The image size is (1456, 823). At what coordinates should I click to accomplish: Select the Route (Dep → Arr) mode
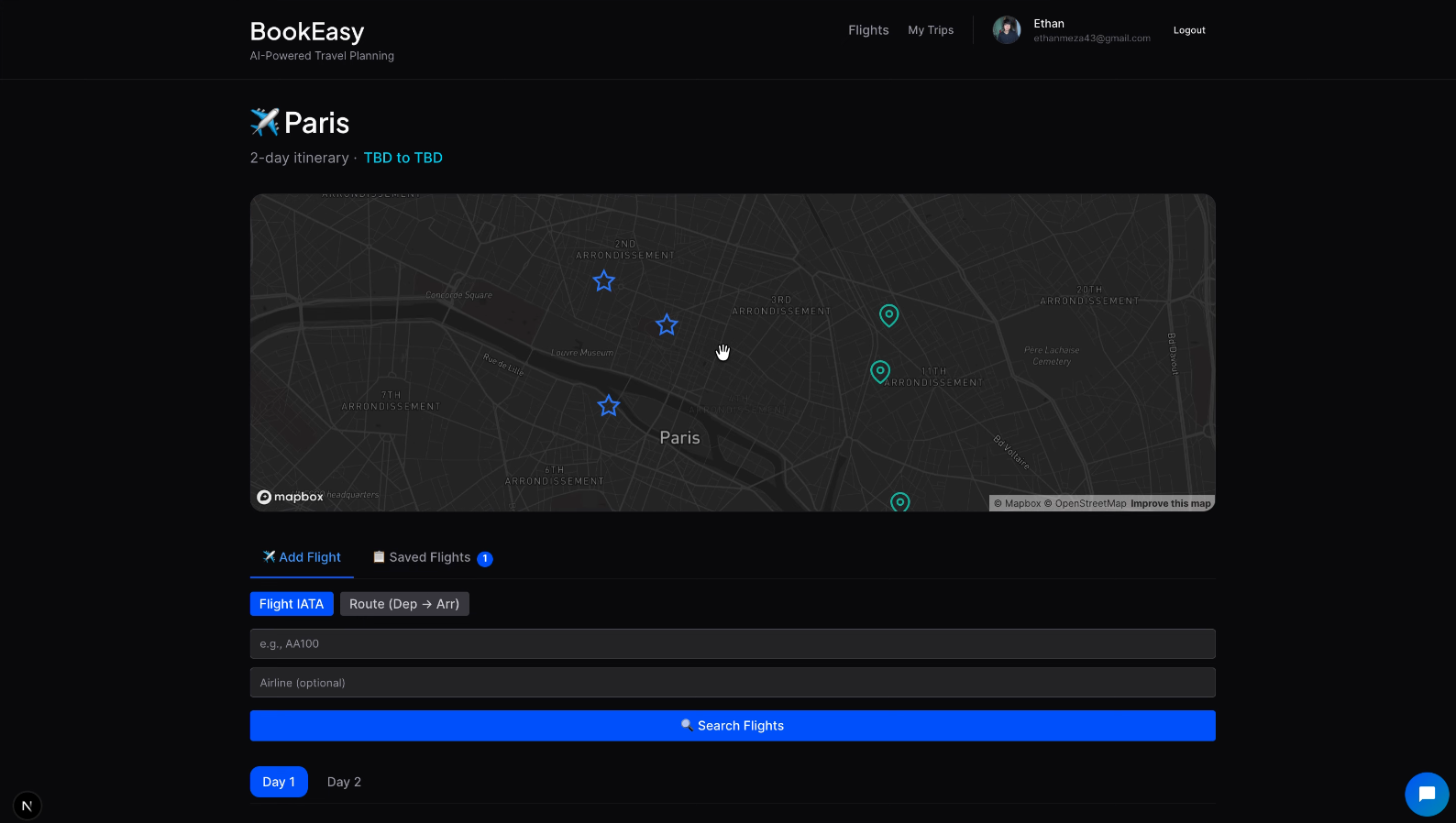404,604
